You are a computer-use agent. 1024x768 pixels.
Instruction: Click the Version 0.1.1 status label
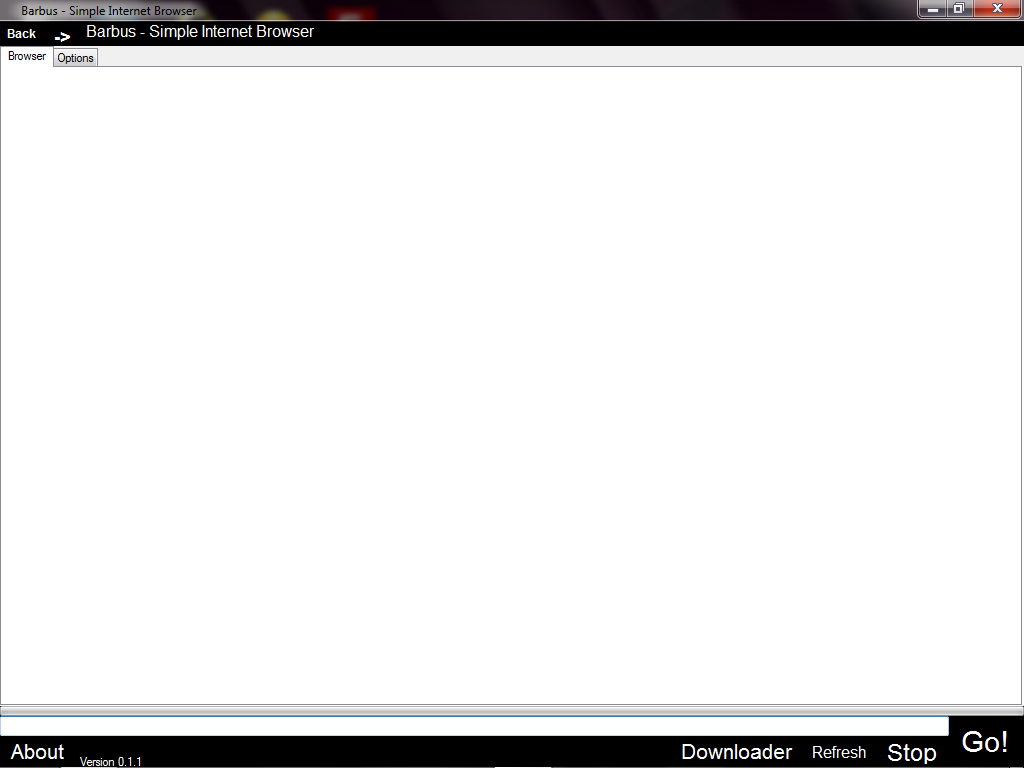click(x=110, y=761)
